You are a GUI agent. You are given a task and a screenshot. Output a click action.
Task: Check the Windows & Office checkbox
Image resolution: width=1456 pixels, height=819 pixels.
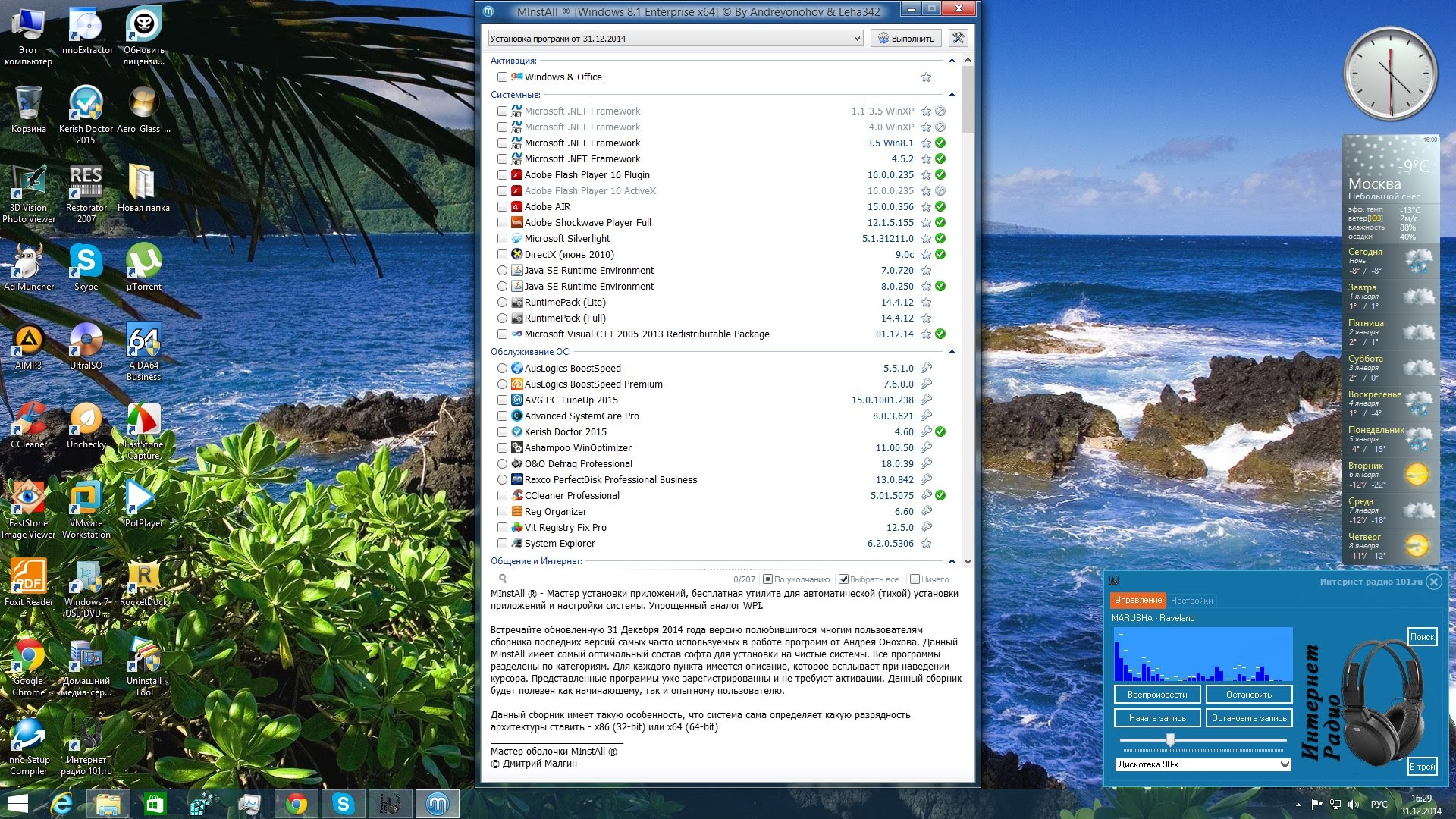(x=502, y=77)
